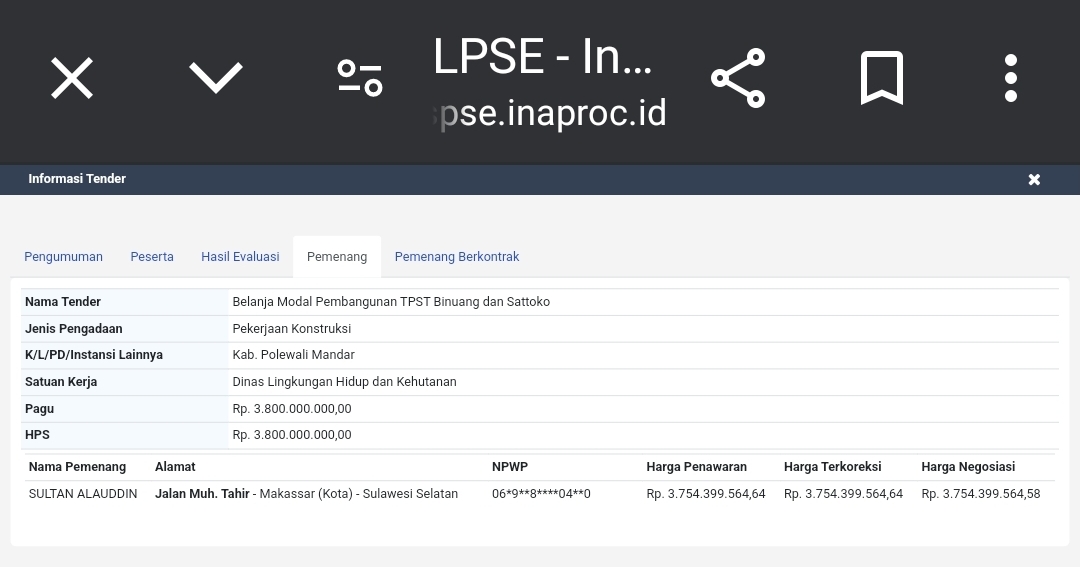Switch to the Pengumuman tab
Screen dimensions: 1080x567
tap(63, 257)
